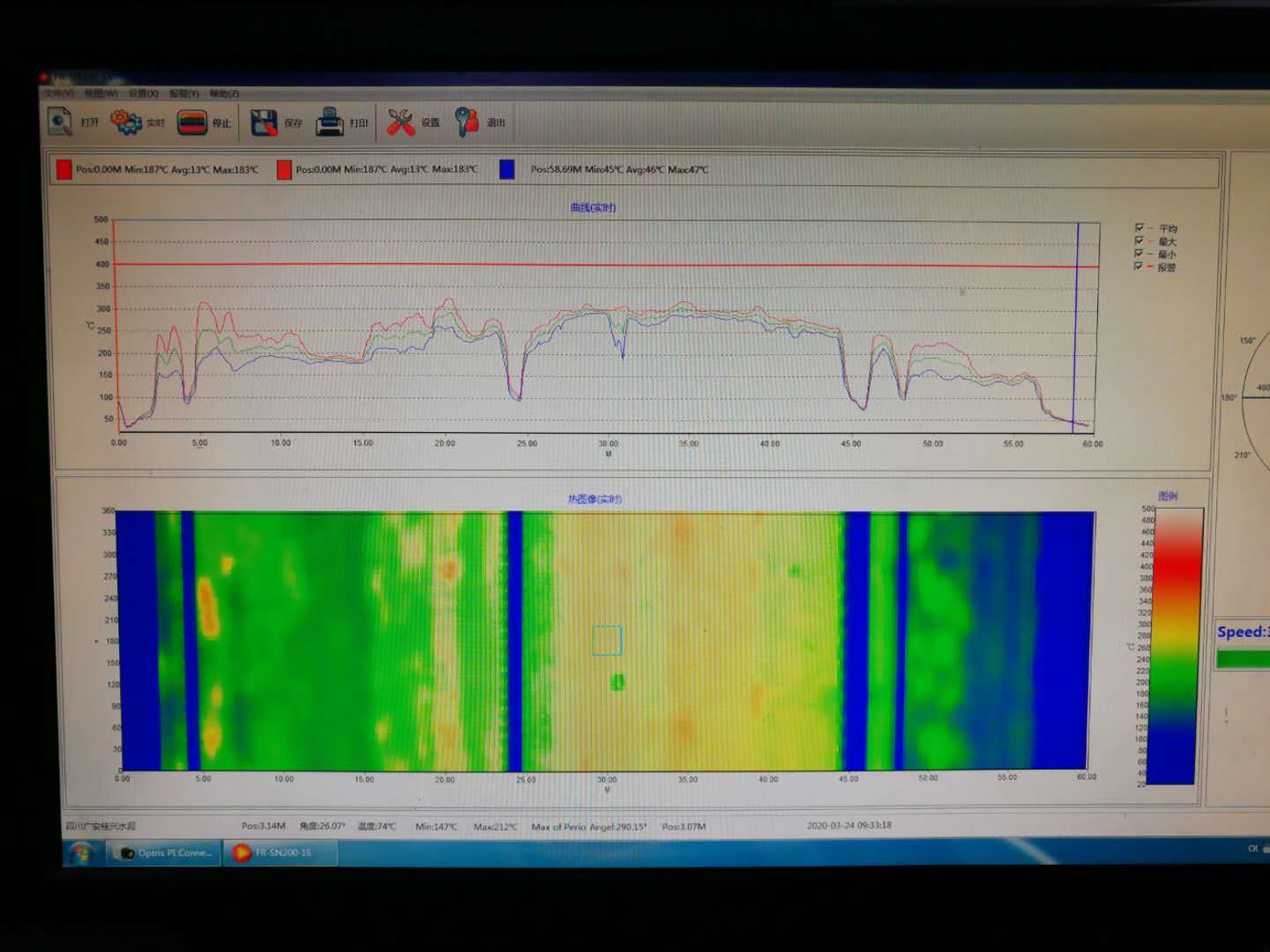Print via the printer icon
Viewport: 1270px width, 952px height.
point(330,123)
